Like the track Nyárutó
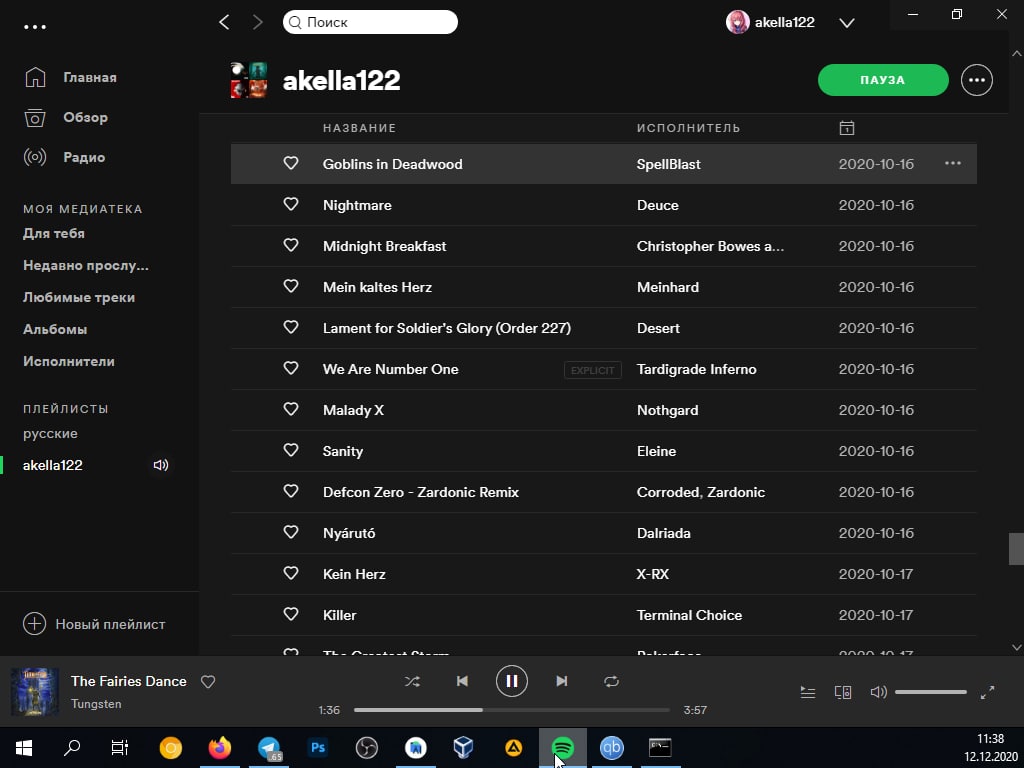 pos(291,532)
